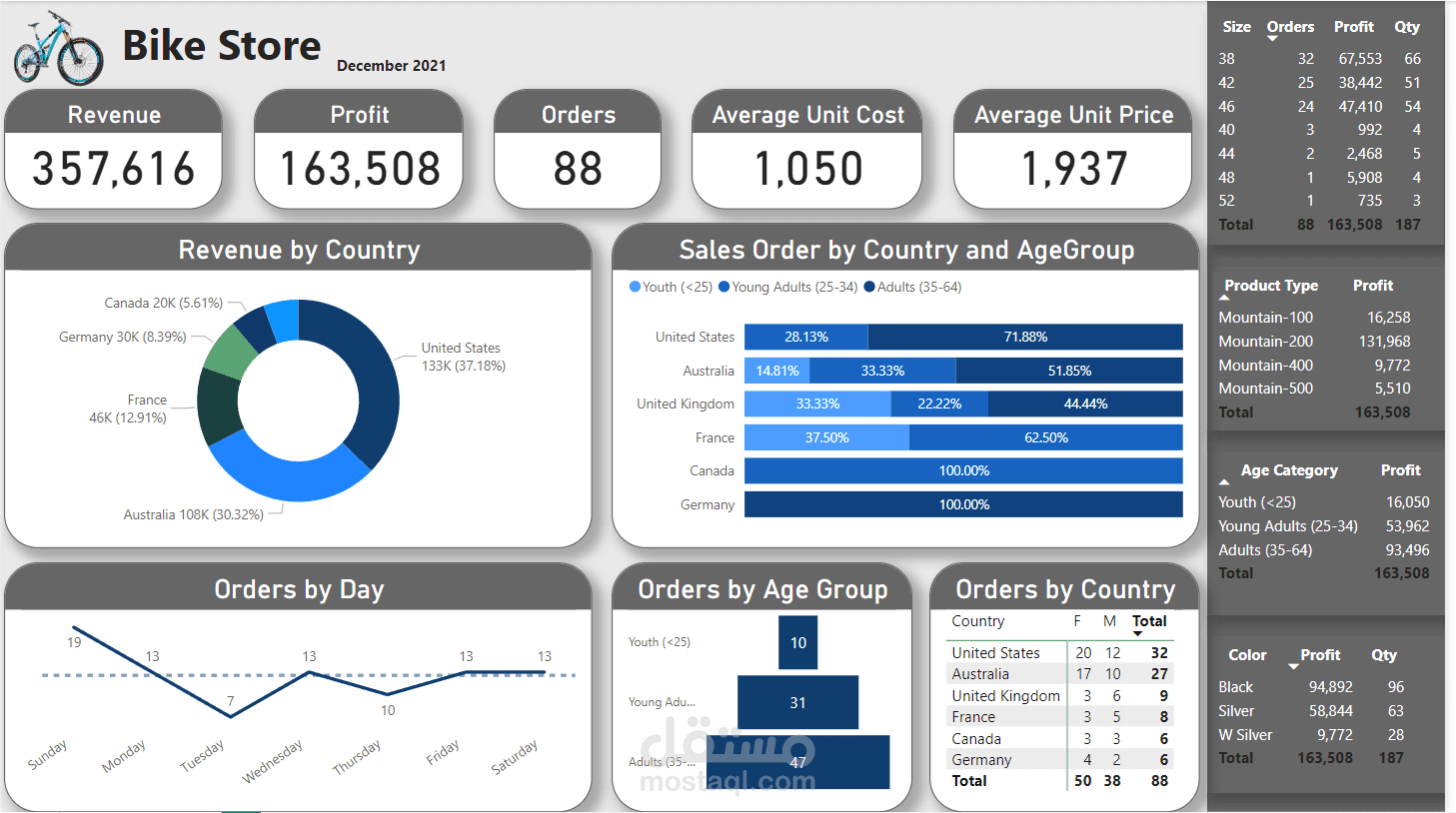Click United States 28.13% bar segment
1456x813 pixels.
(x=806, y=337)
